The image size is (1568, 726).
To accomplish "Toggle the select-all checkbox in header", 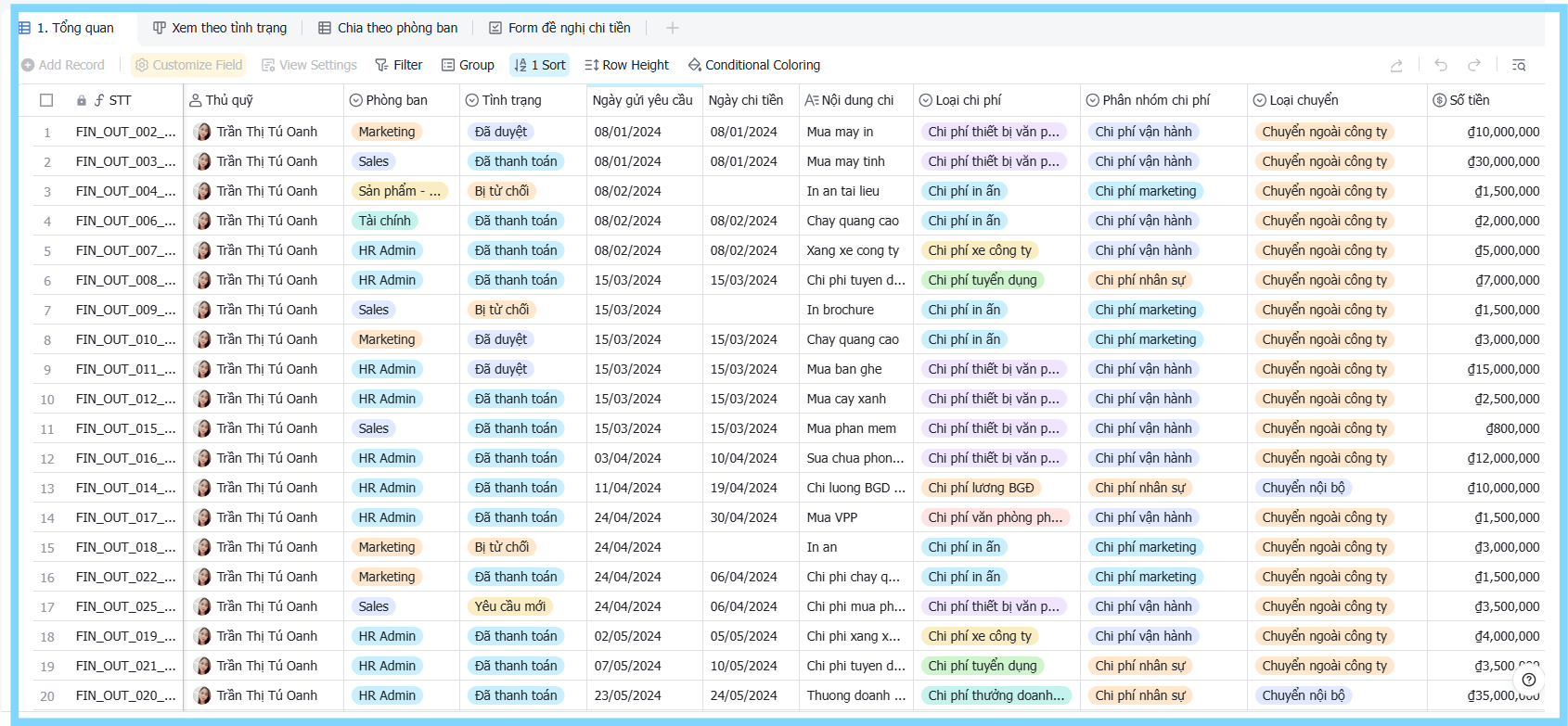I will pyautogui.click(x=46, y=100).
